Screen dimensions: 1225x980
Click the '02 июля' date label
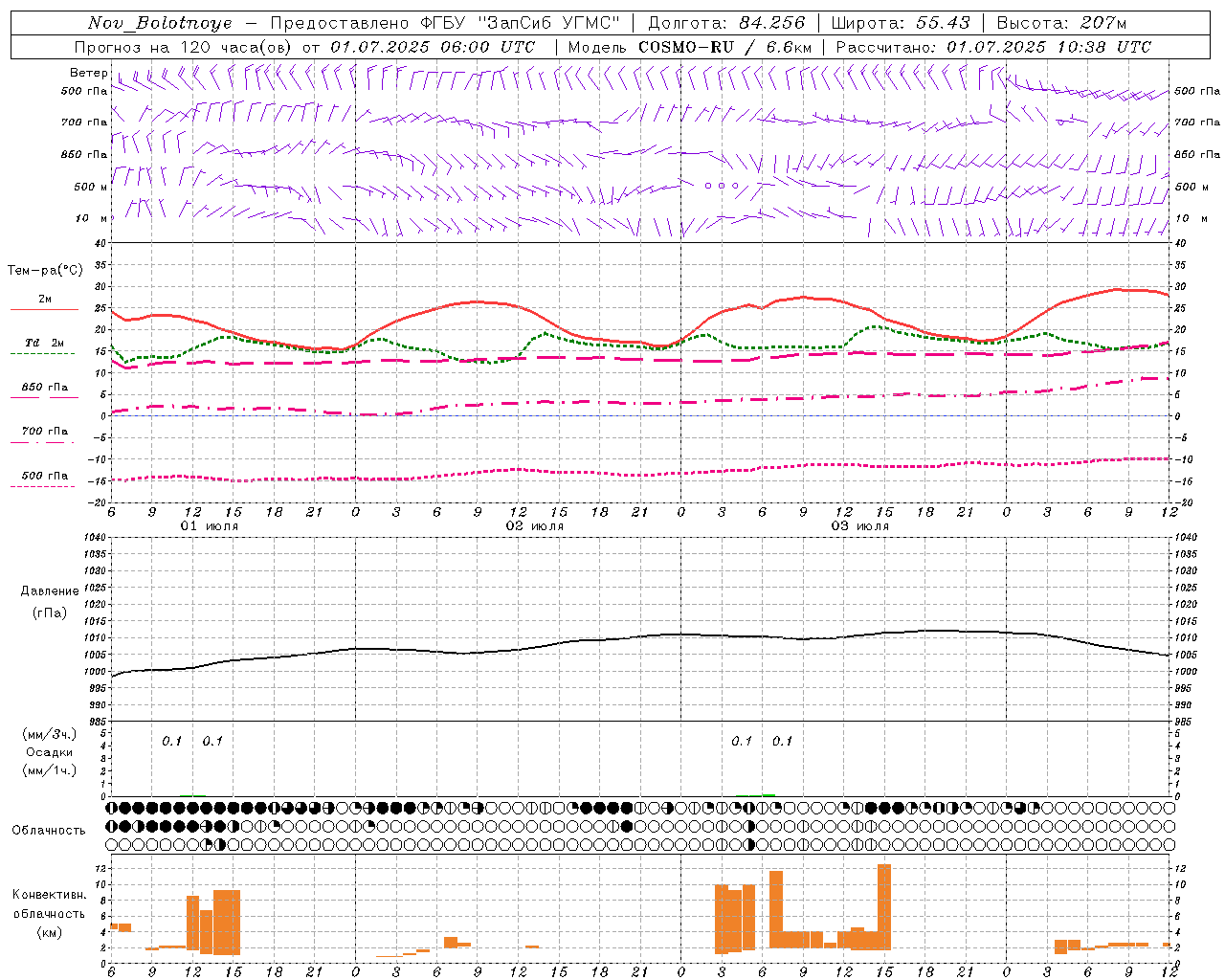535,526
